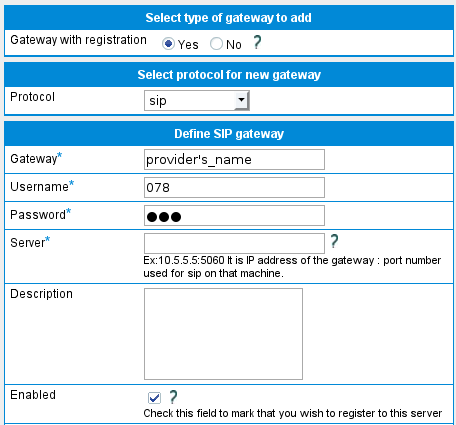Viewport: 456px width, 425px height.
Task: Focus the Gateway name input field
Action: click(234, 159)
